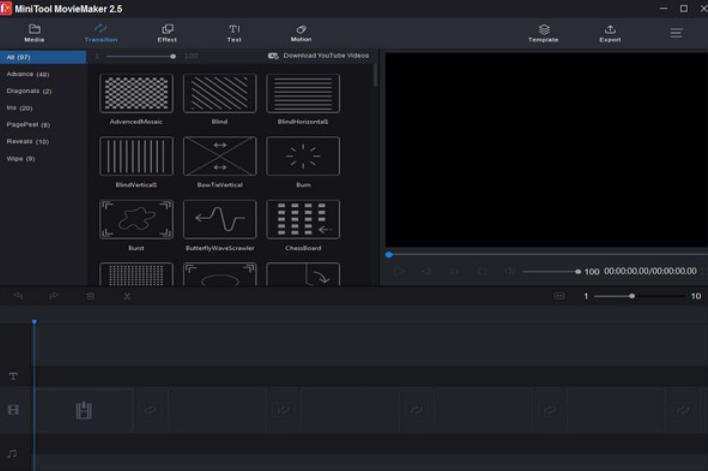This screenshot has width=708, height=471.
Task: Click the scissors split icon
Action: coord(127,296)
